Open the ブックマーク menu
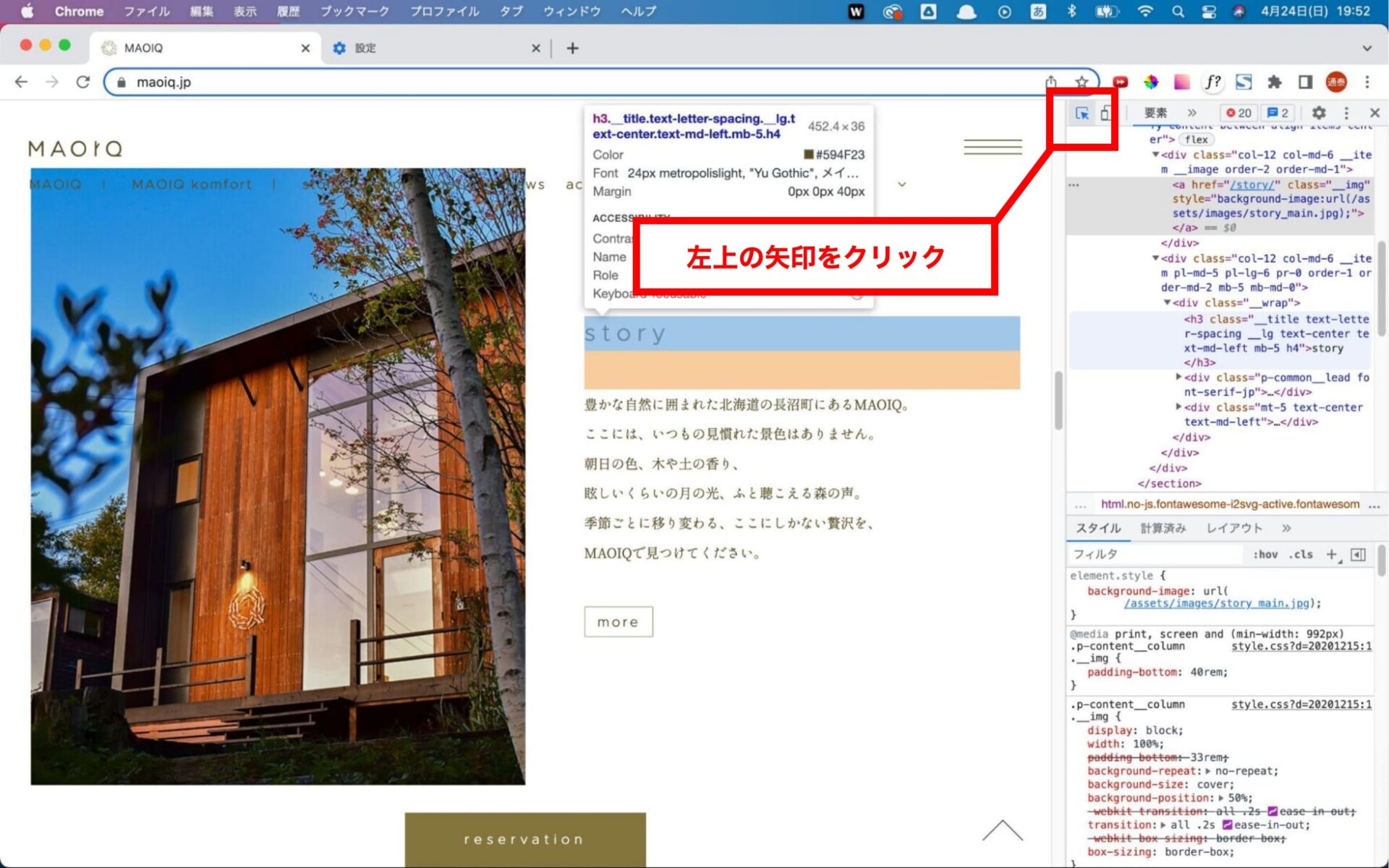Screen dimensions: 1389x868 coord(354,11)
